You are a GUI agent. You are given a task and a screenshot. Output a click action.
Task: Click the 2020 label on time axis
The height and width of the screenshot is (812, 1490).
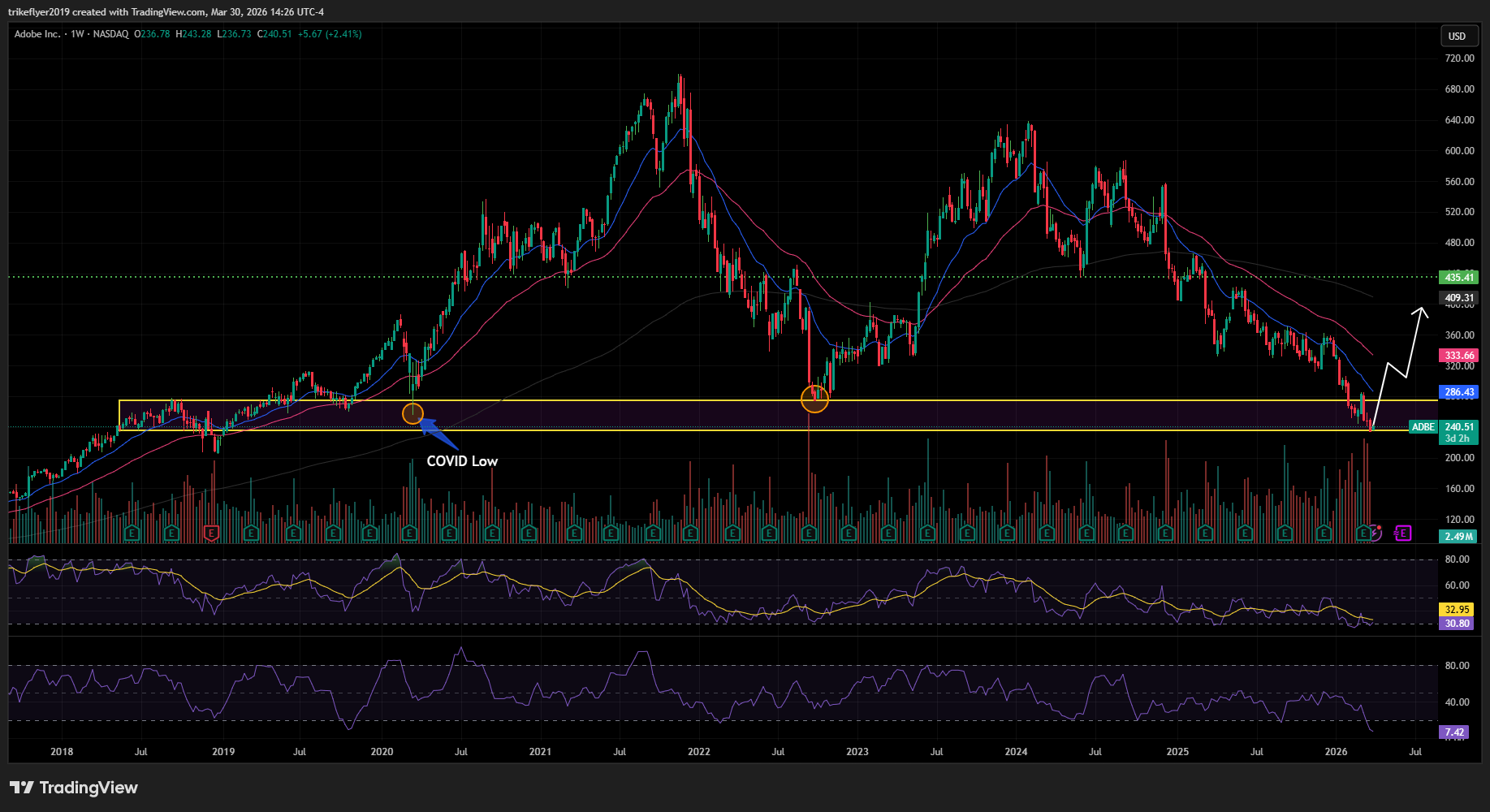click(x=382, y=752)
